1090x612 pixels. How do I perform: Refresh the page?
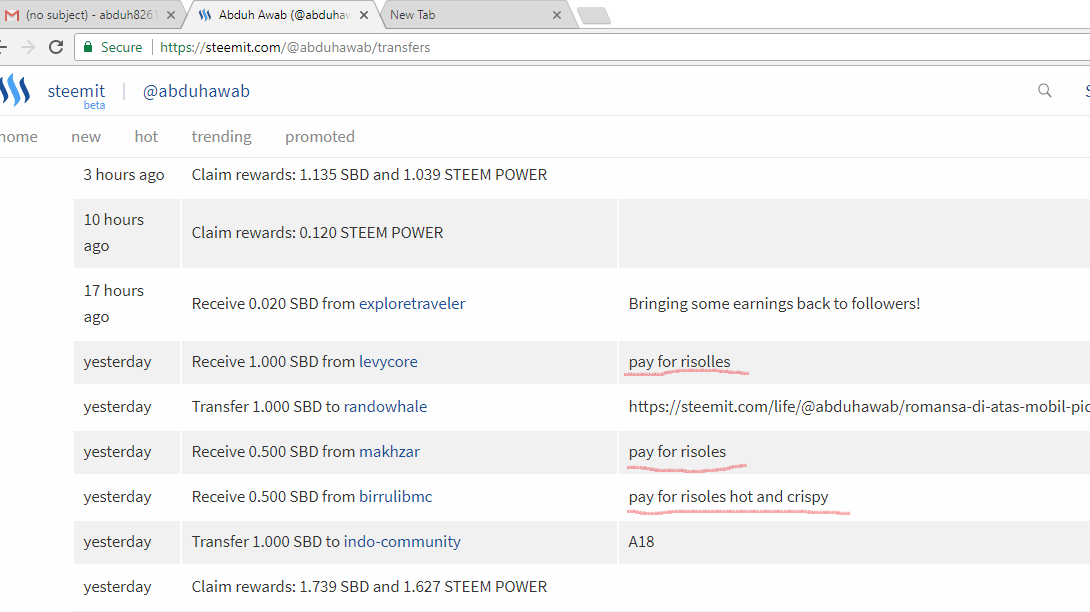point(57,46)
